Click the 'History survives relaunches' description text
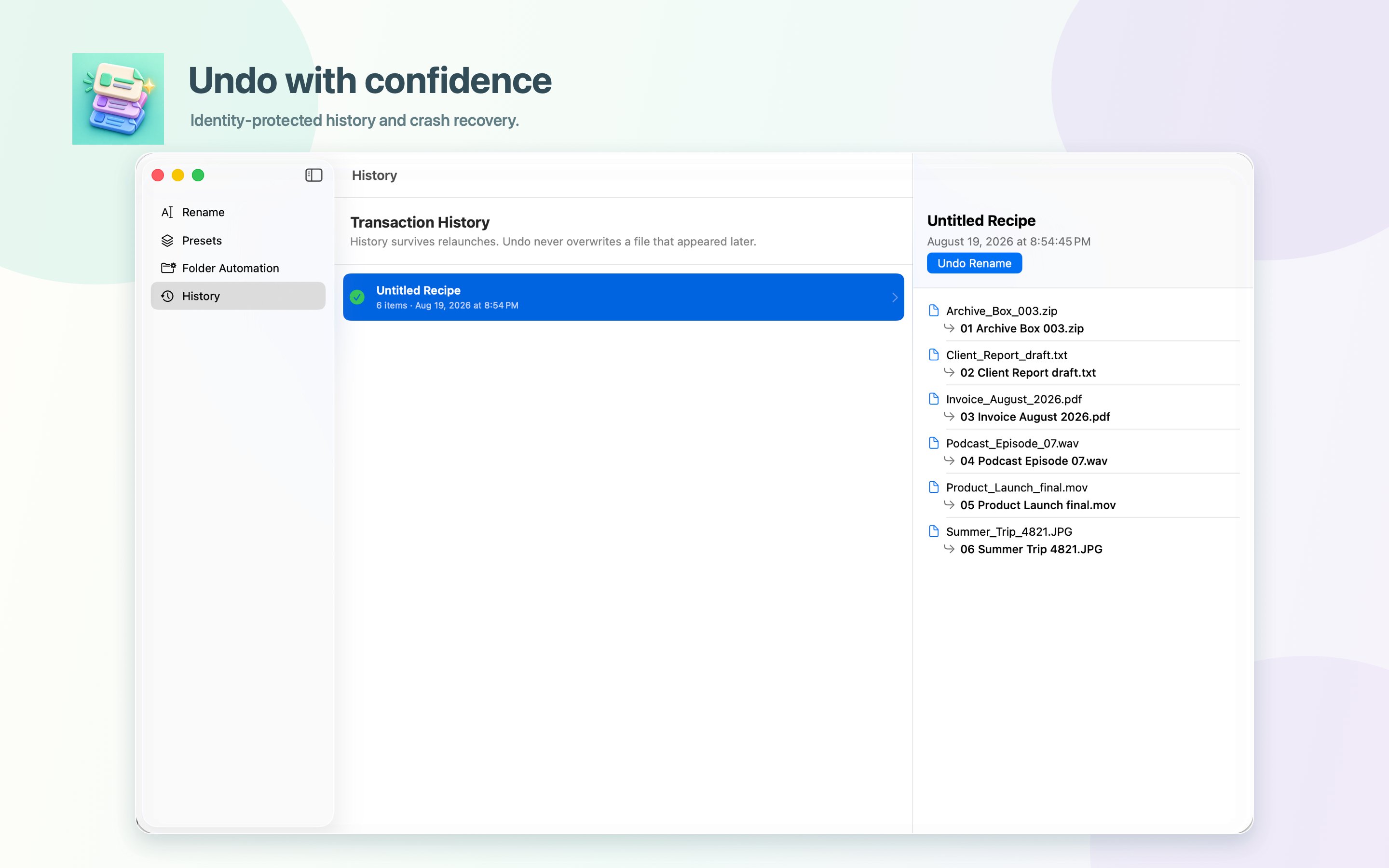This screenshot has width=1389, height=868. click(553, 242)
